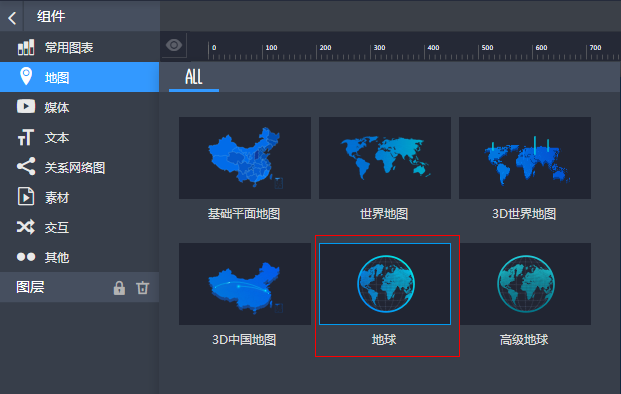This screenshot has height=394, width=621.
Task: Click ruler mark 700
Action: pyautogui.click(x=595, y=48)
